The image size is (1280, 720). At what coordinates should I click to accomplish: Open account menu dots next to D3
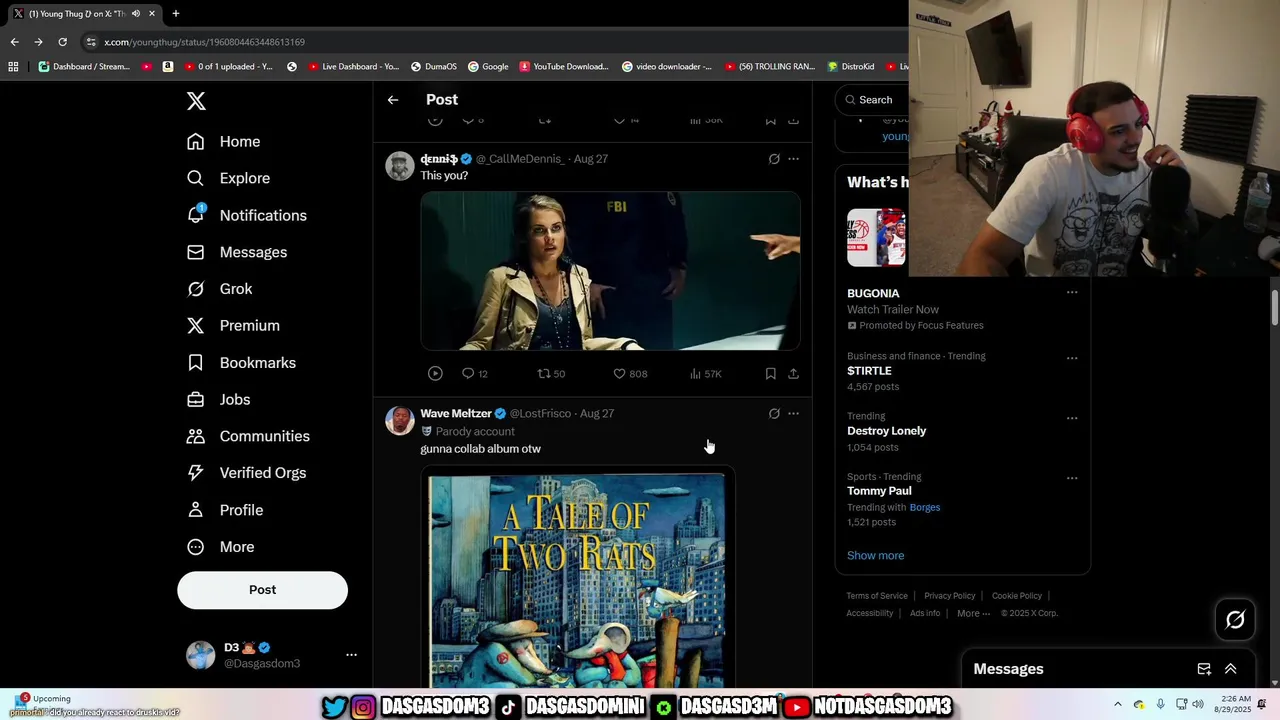(x=351, y=655)
